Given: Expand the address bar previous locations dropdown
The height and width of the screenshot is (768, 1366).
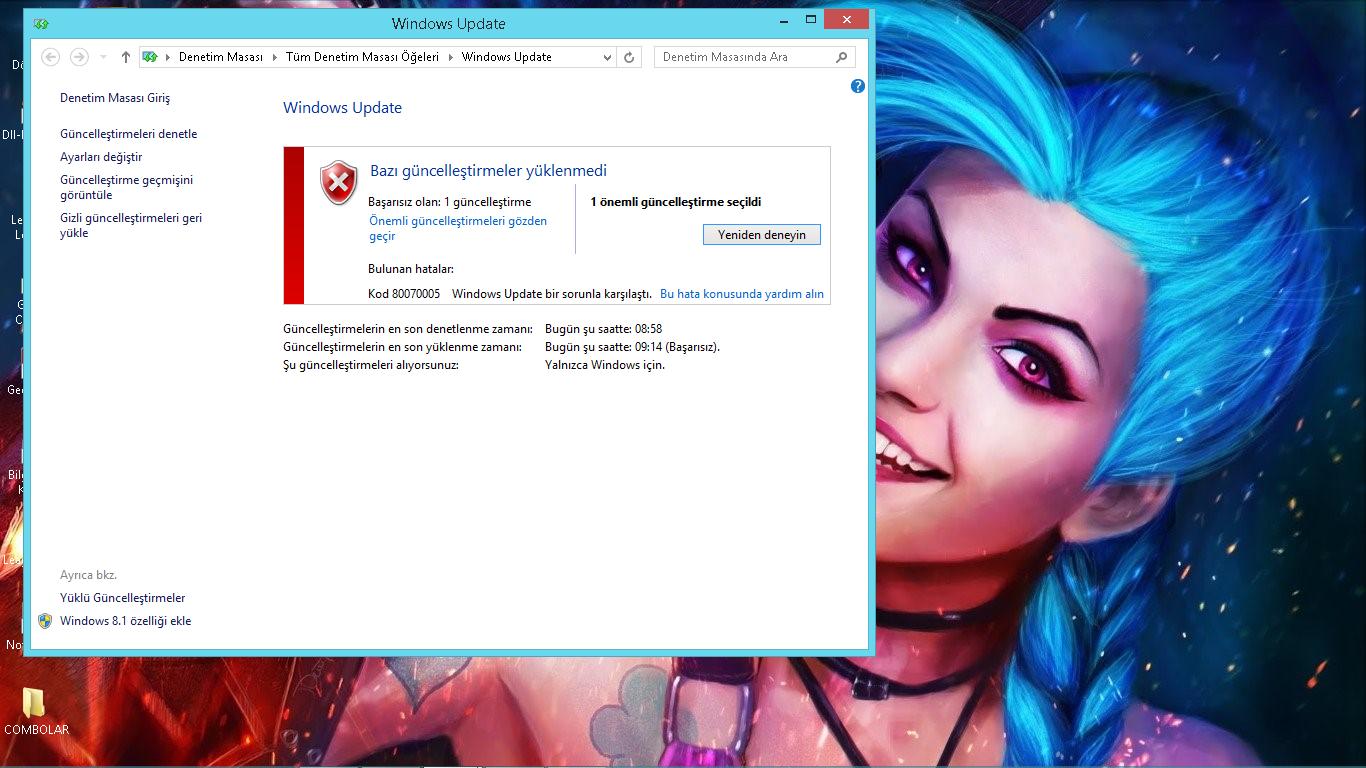Looking at the screenshot, I should point(608,57).
